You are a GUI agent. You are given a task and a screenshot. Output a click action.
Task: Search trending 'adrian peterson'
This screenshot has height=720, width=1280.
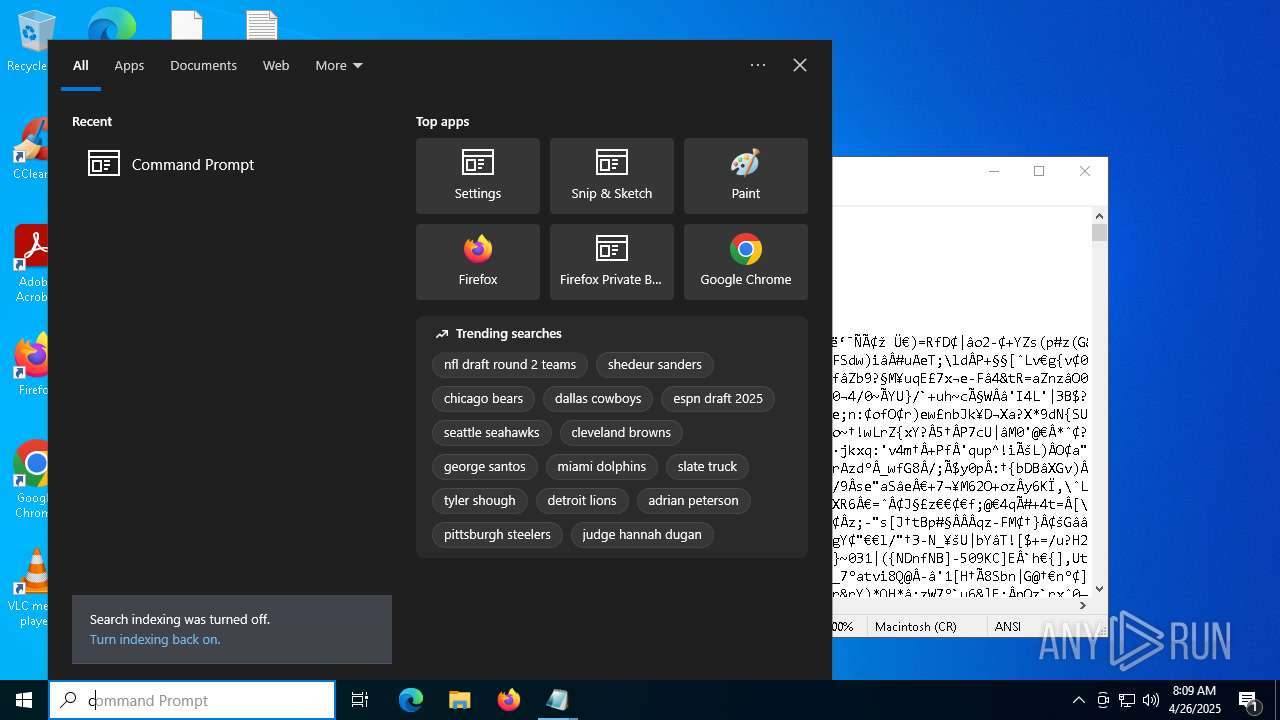[693, 501]
